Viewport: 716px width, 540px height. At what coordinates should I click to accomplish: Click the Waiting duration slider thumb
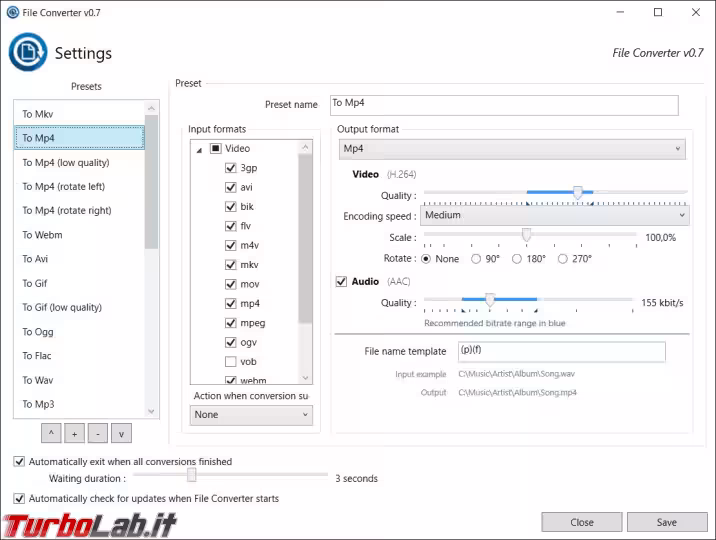click(x=192, y=475)
